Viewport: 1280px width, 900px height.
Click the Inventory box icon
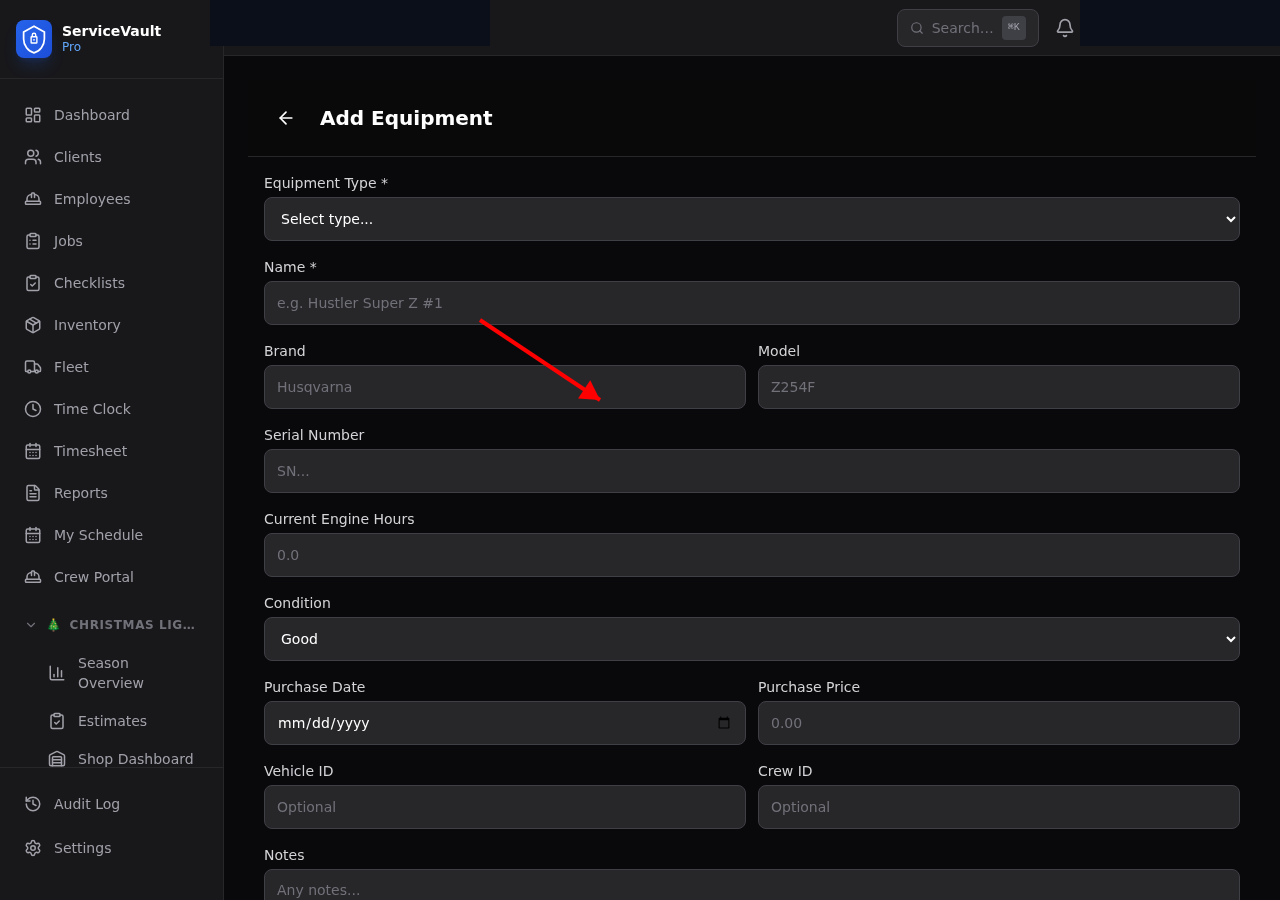pyautogui.click(x=33, y=325)
